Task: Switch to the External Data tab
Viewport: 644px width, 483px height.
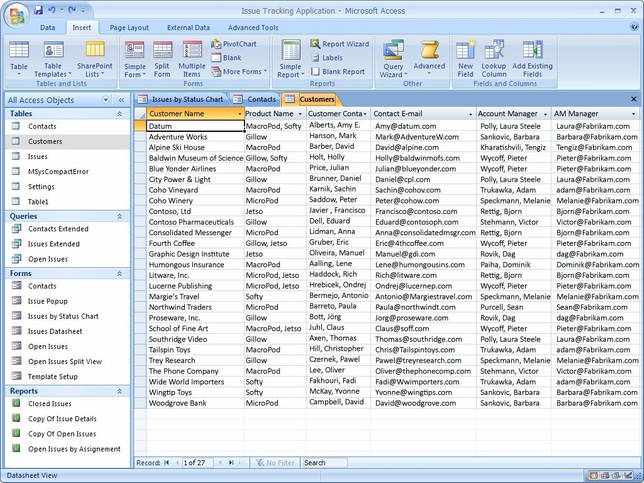Action: [x=189, y=28]
